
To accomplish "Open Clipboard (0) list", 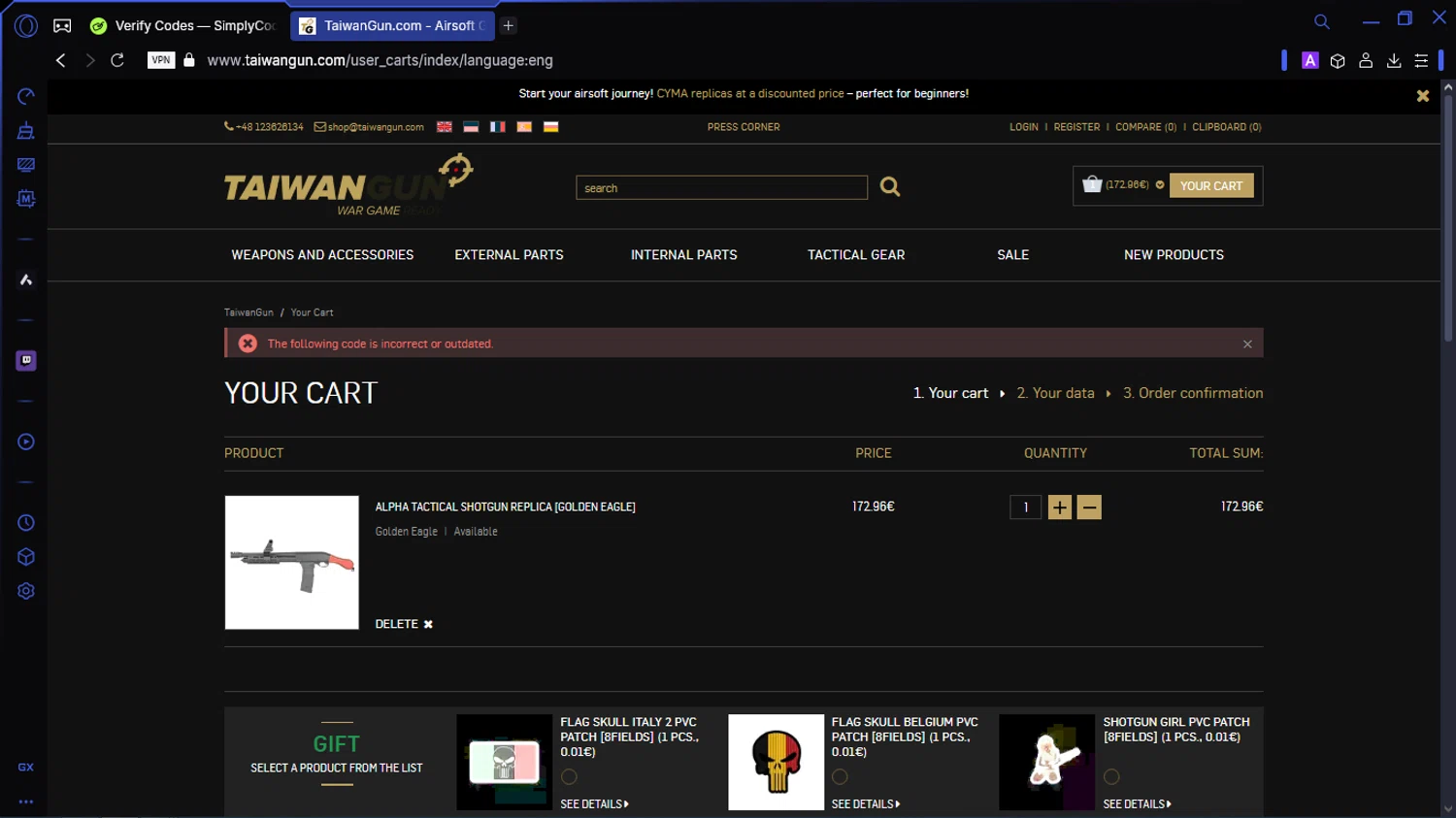I will [x=1227, y=127].
